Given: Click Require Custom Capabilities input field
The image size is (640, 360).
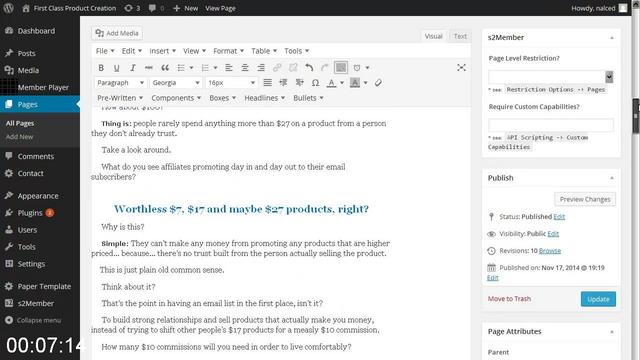Looking at the screenshot, I should tap(551, 125).
